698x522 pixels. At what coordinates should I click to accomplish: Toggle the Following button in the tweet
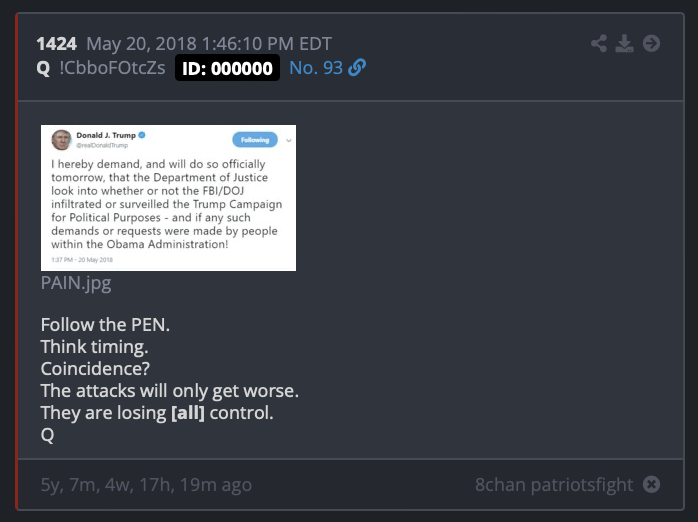pos(255,140)
